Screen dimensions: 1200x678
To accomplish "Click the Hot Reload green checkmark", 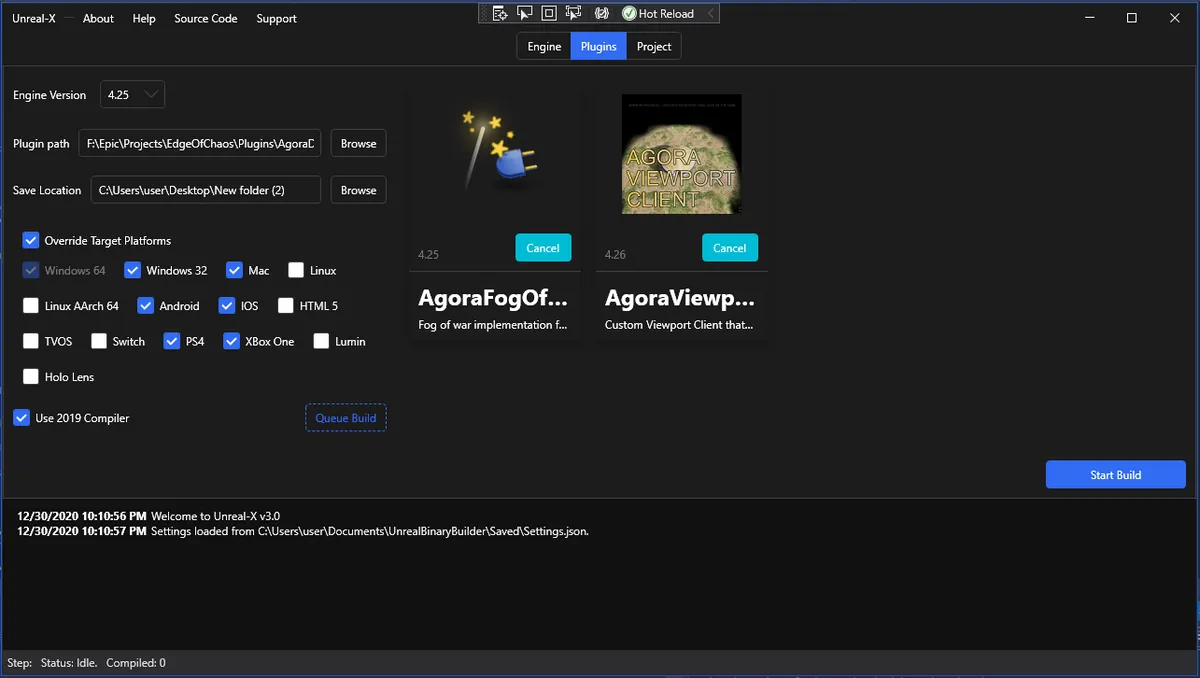I will [629, 14].
